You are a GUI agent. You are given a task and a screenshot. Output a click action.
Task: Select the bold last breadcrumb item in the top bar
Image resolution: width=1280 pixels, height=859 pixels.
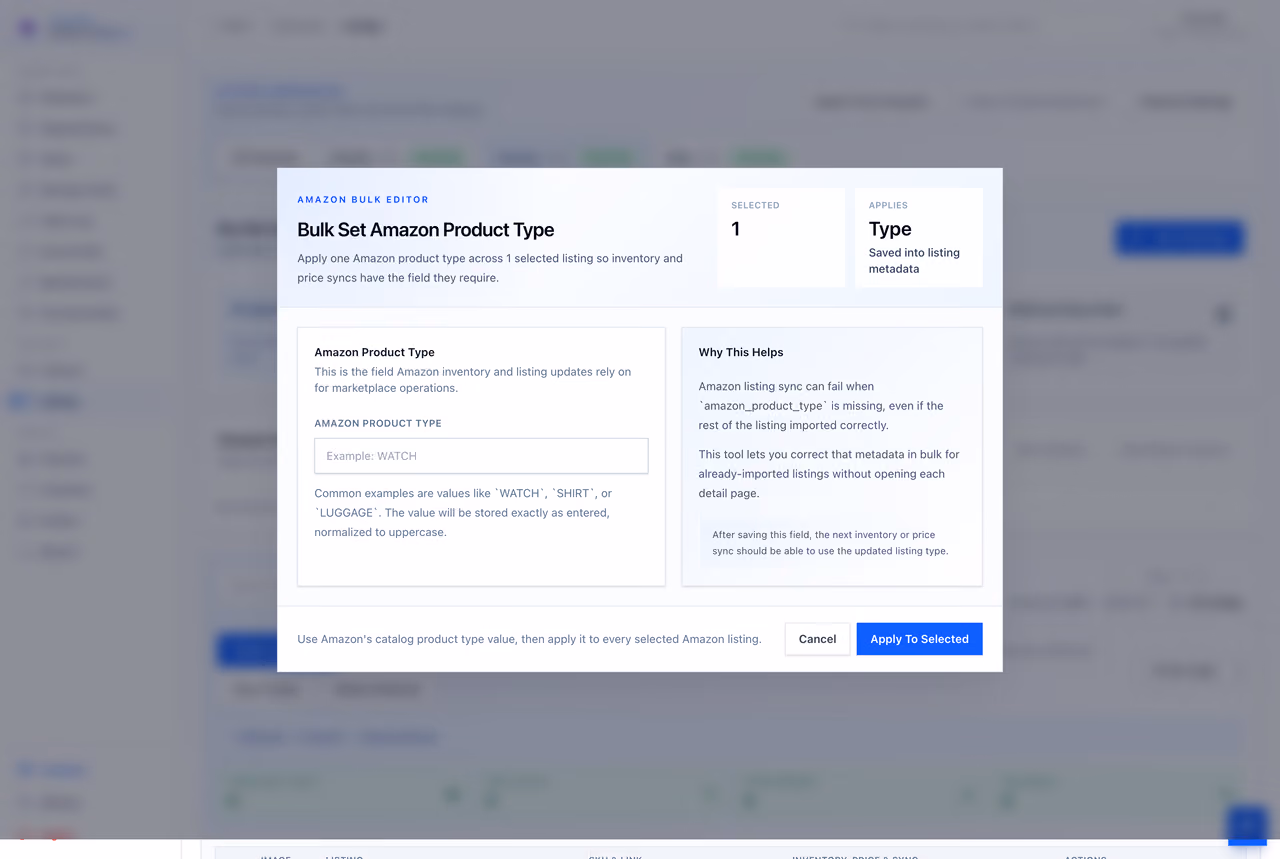point(363,27)
